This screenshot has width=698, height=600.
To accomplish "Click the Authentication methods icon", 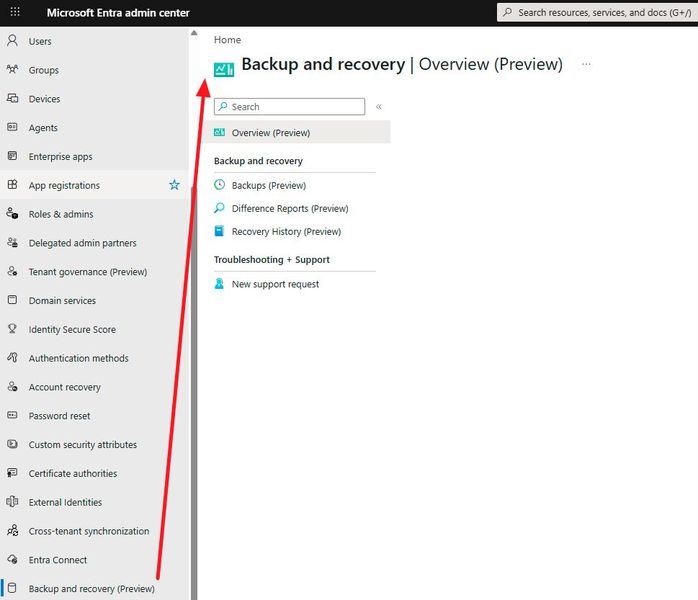I will 12,357.
